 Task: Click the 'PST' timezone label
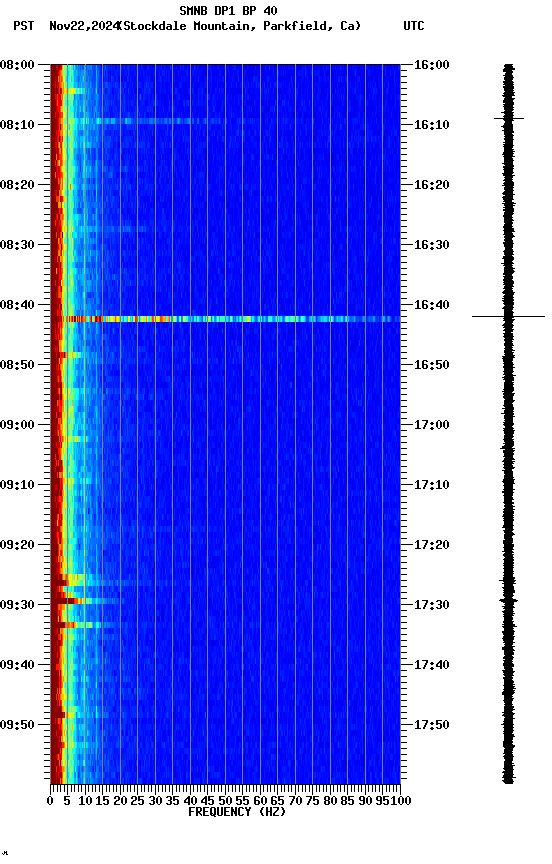coord(24,26)
